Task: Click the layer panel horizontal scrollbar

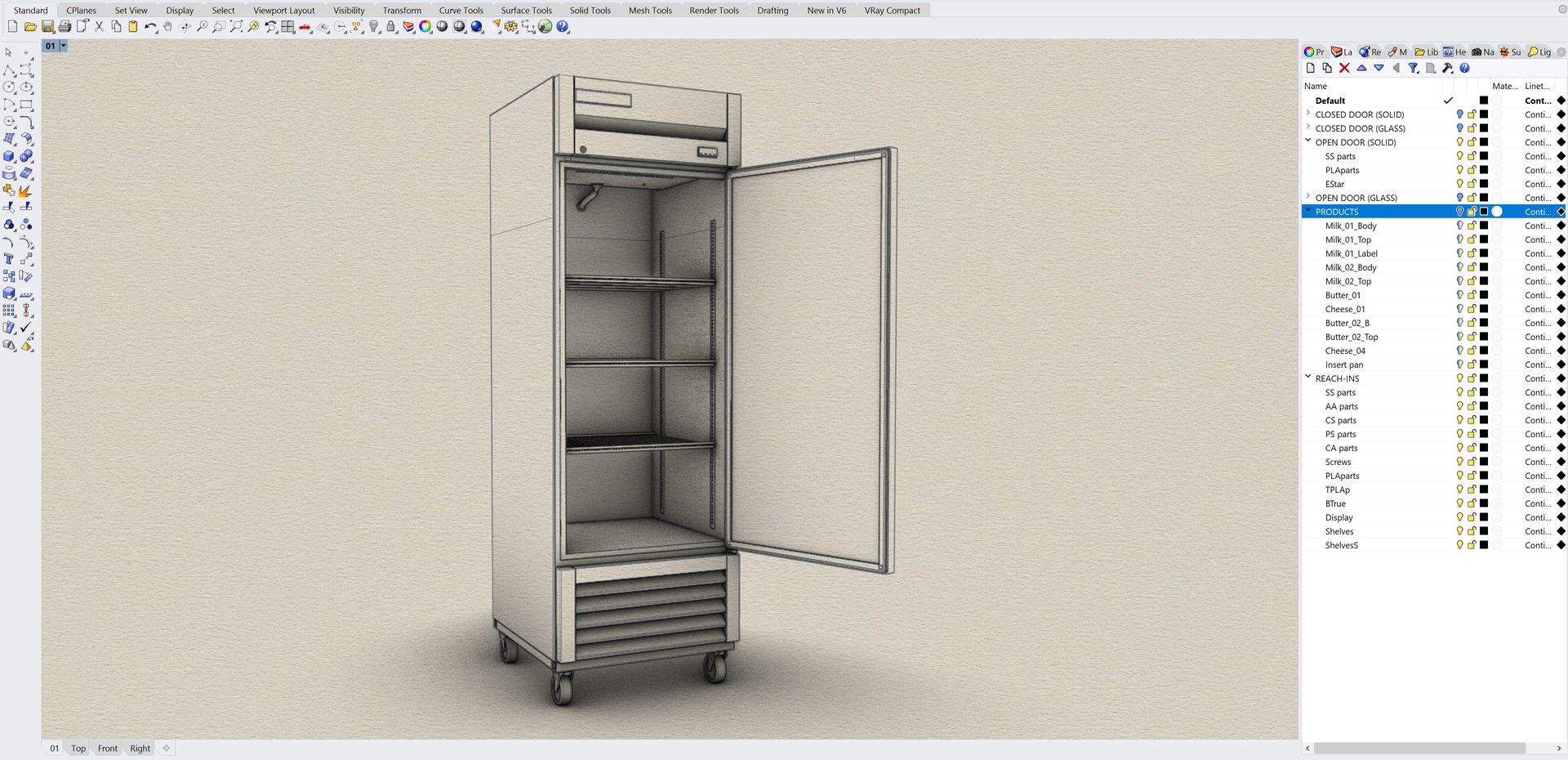Action: click(1419, 749)
